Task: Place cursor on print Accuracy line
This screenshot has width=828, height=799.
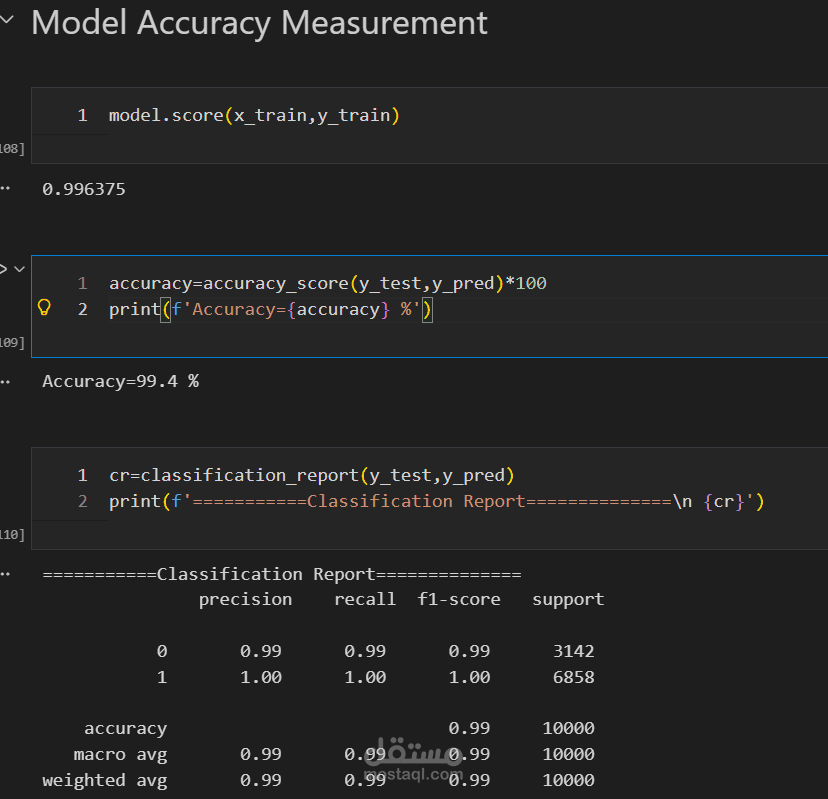Action: [x=270, y=309]
